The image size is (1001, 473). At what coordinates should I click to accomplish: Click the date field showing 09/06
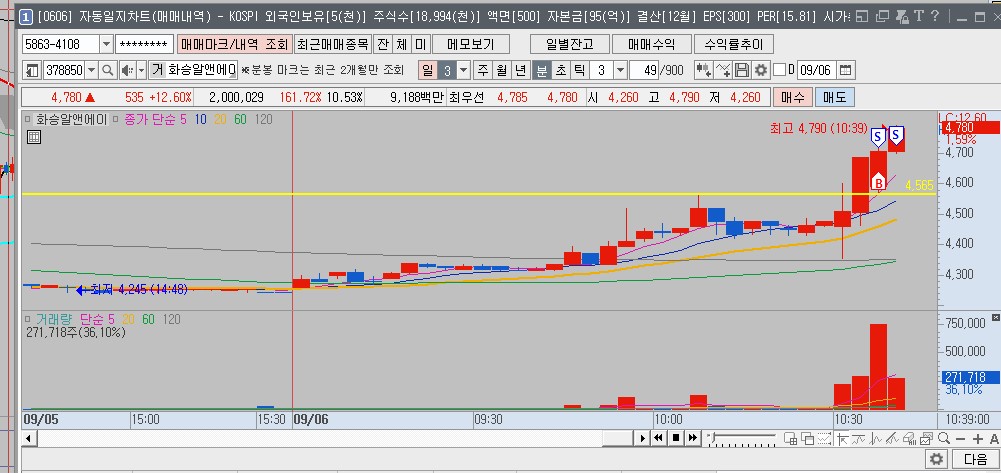pos(817,70)
